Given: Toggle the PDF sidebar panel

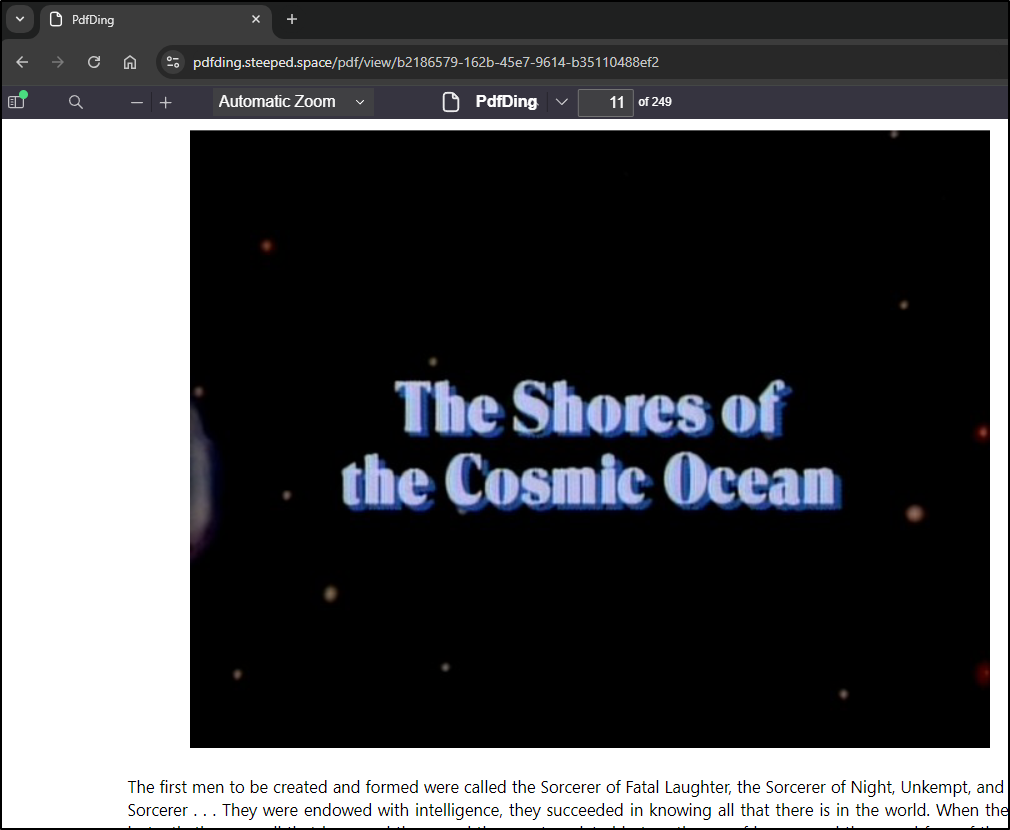Looking at the screenshot, I should [x=17, y=101].
